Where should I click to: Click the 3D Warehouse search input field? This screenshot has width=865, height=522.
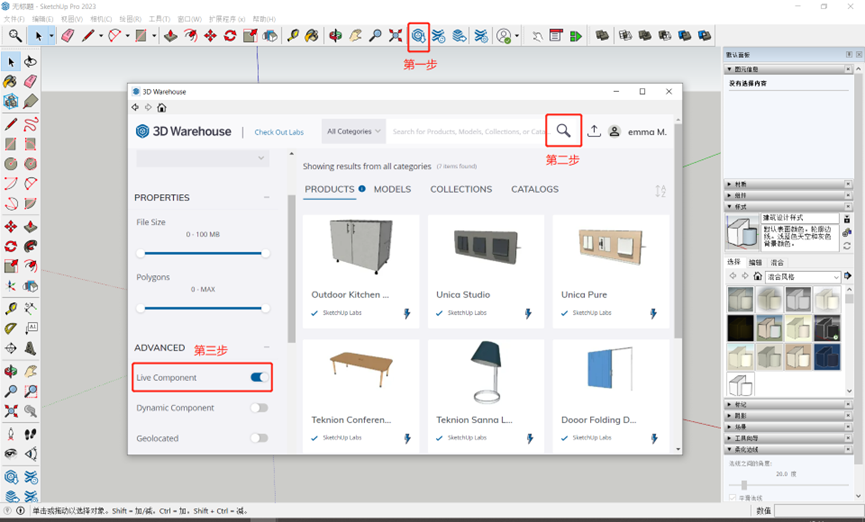[x=465, y=131]
